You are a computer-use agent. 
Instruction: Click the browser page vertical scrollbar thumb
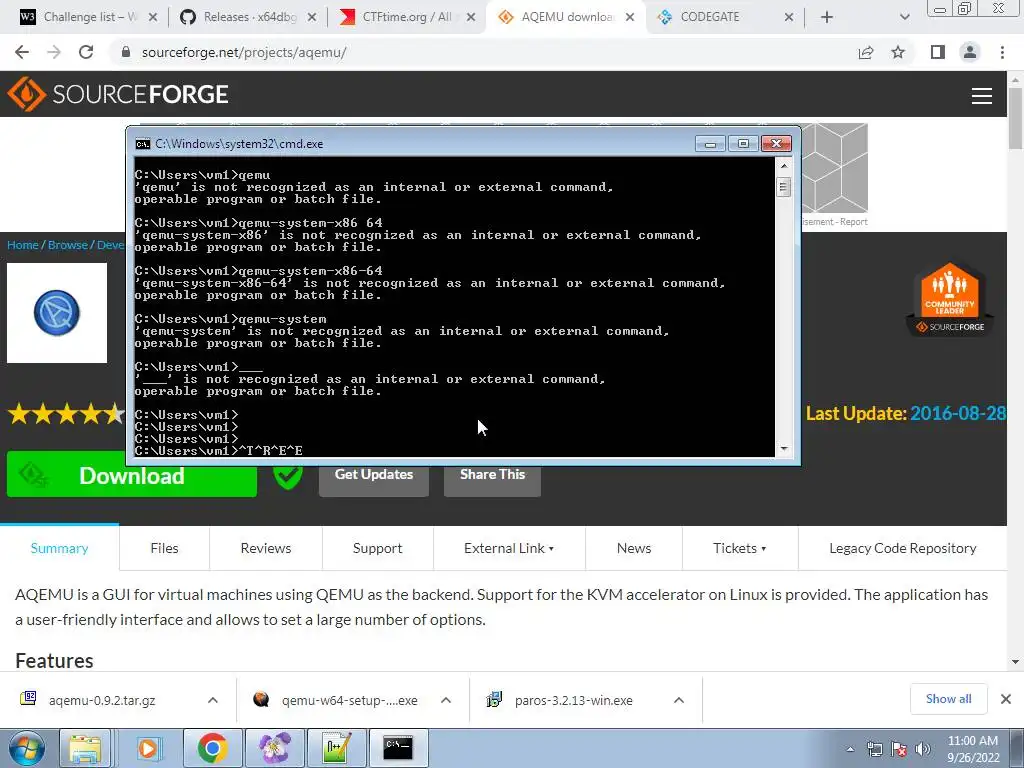pyautogui.click(x=1016, y=118)
